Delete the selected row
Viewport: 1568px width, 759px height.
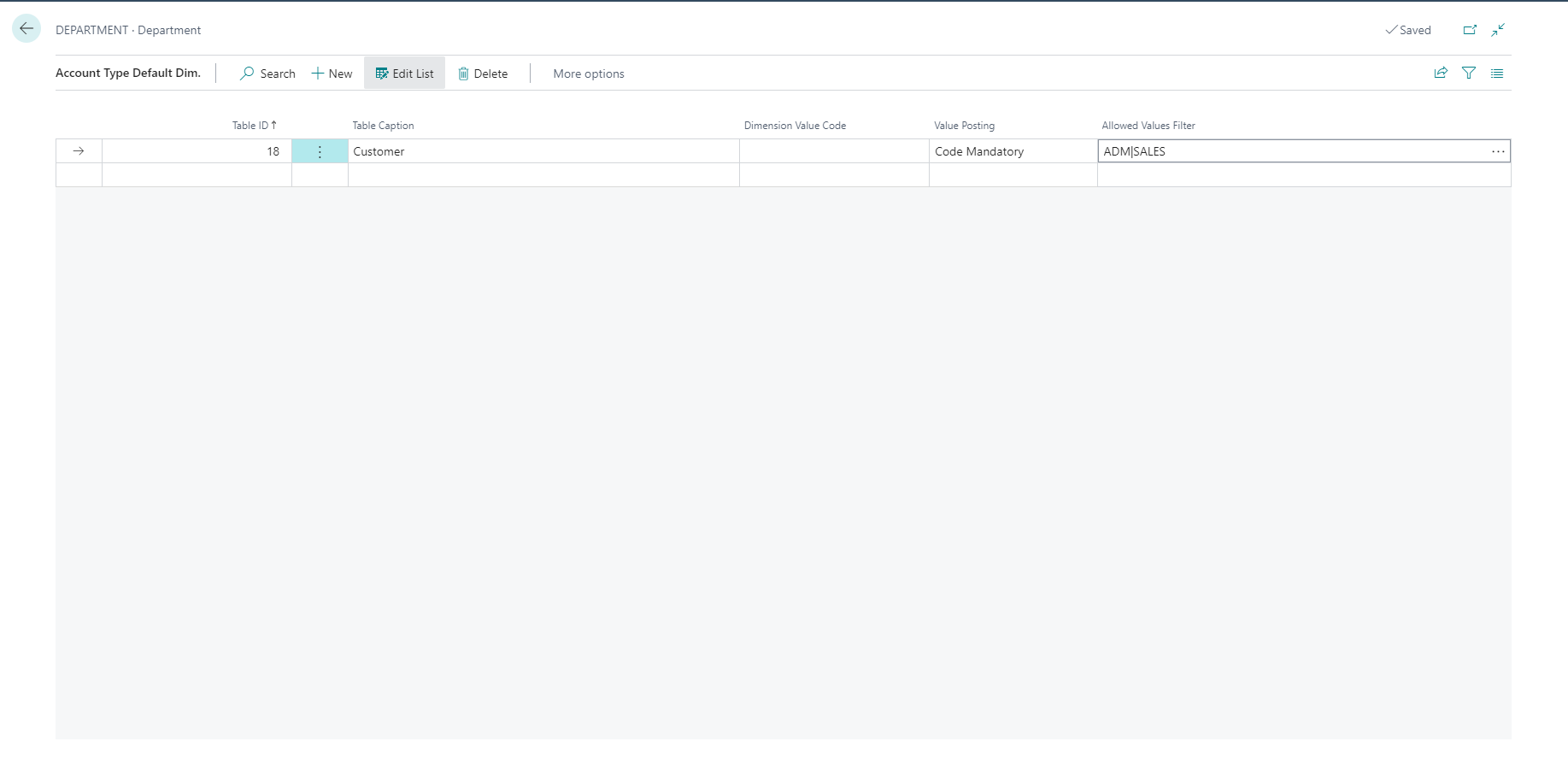point(483,74)
